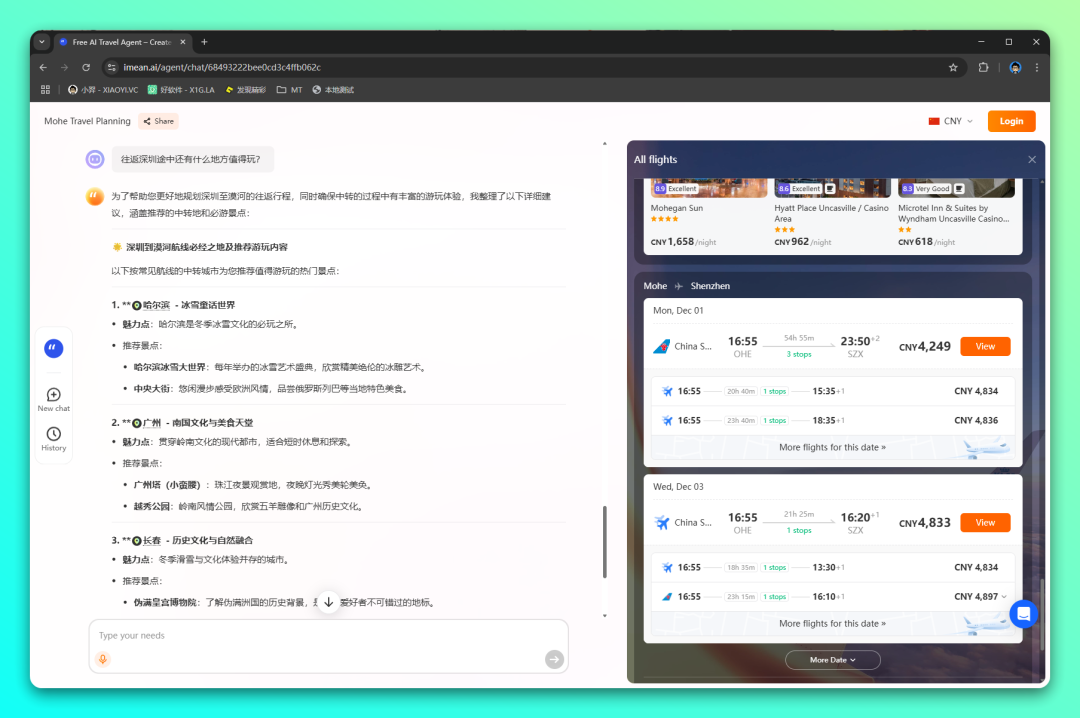1080x718 pixels.
Task: Reload the current page
Action: (x=86, y=67)
